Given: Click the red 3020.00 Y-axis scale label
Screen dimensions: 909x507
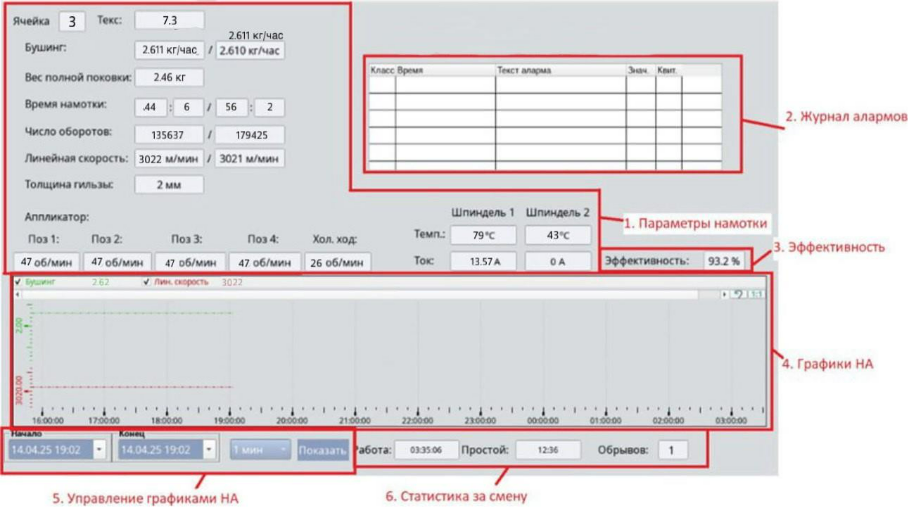Looking at the screenshot, I should [x=19, y=391].
